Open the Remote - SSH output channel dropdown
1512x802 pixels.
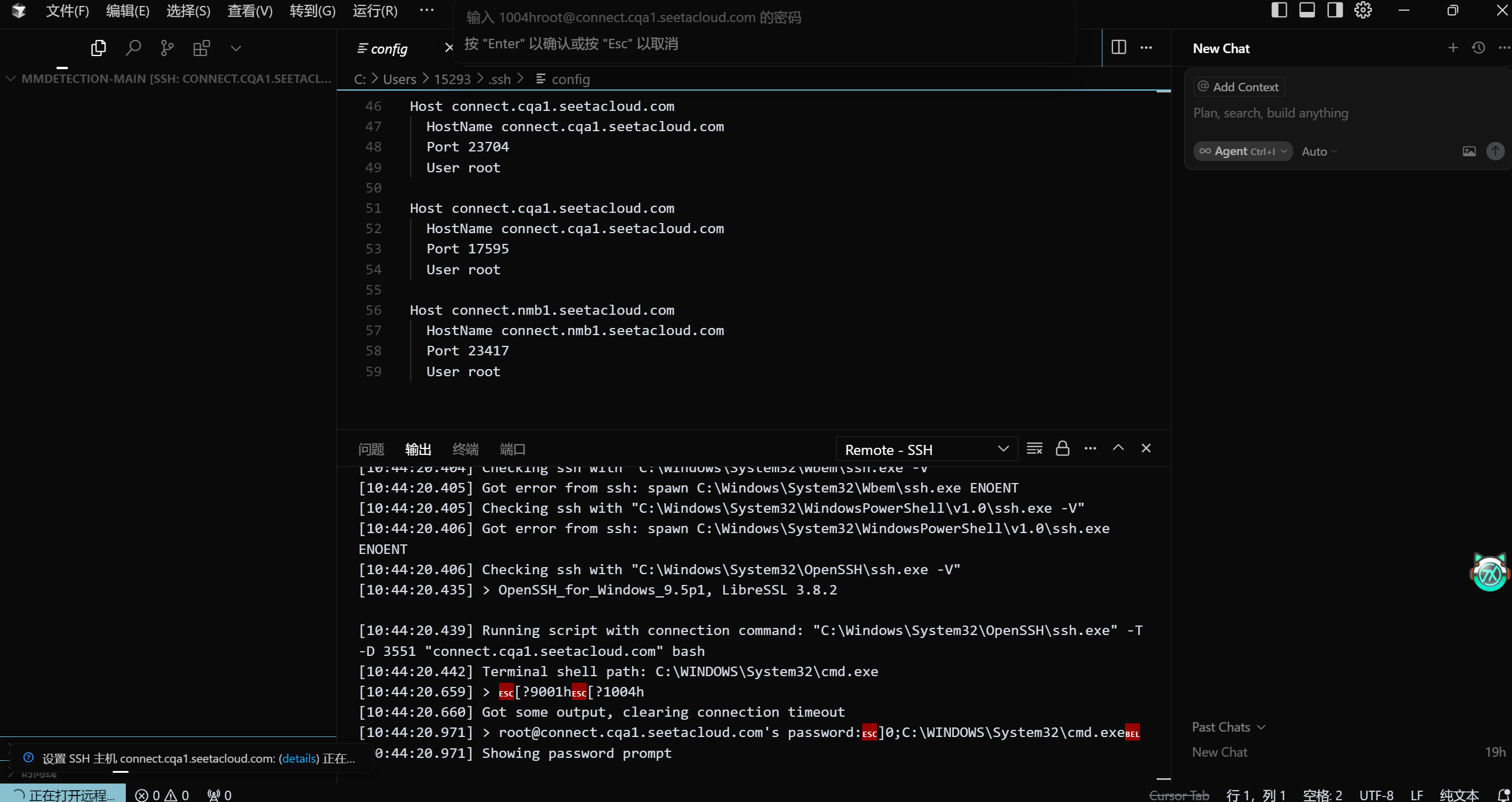(927, 450)
